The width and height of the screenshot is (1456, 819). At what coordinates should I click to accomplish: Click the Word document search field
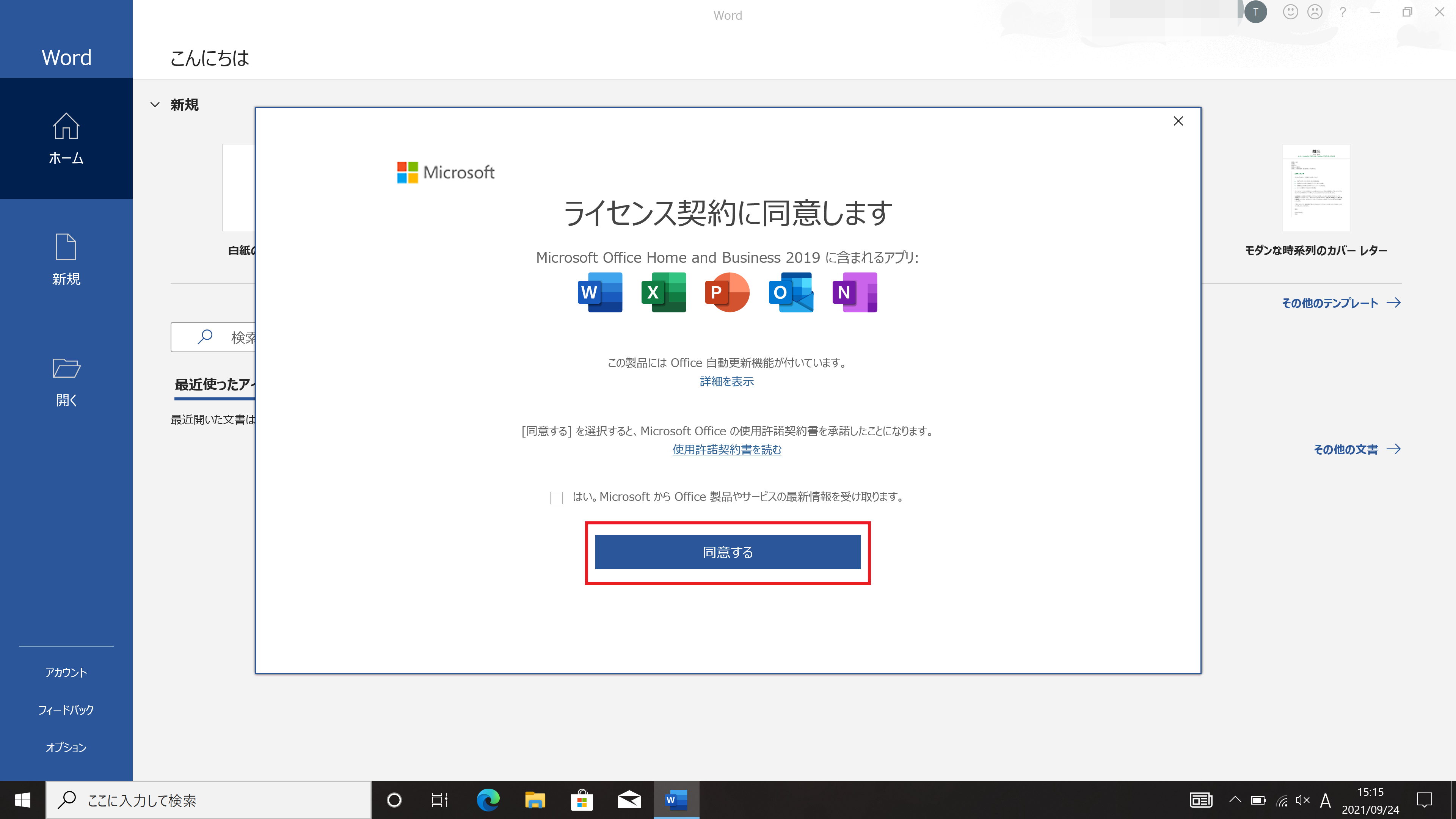[213, 337]
